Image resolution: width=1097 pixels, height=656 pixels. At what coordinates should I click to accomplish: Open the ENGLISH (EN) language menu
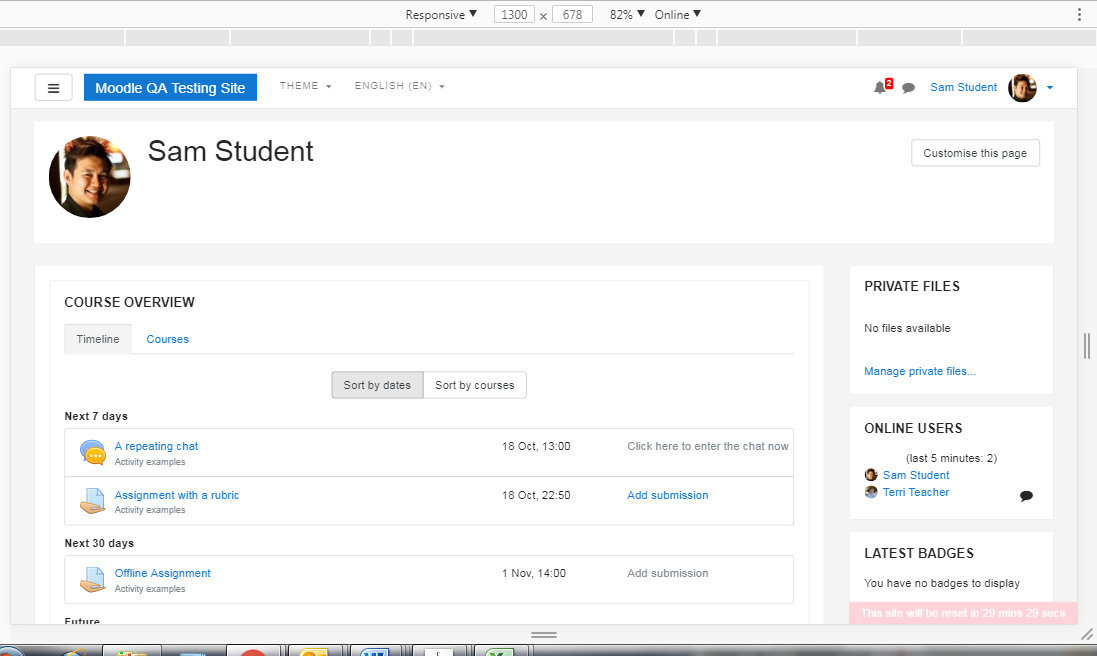click(399, 86)
